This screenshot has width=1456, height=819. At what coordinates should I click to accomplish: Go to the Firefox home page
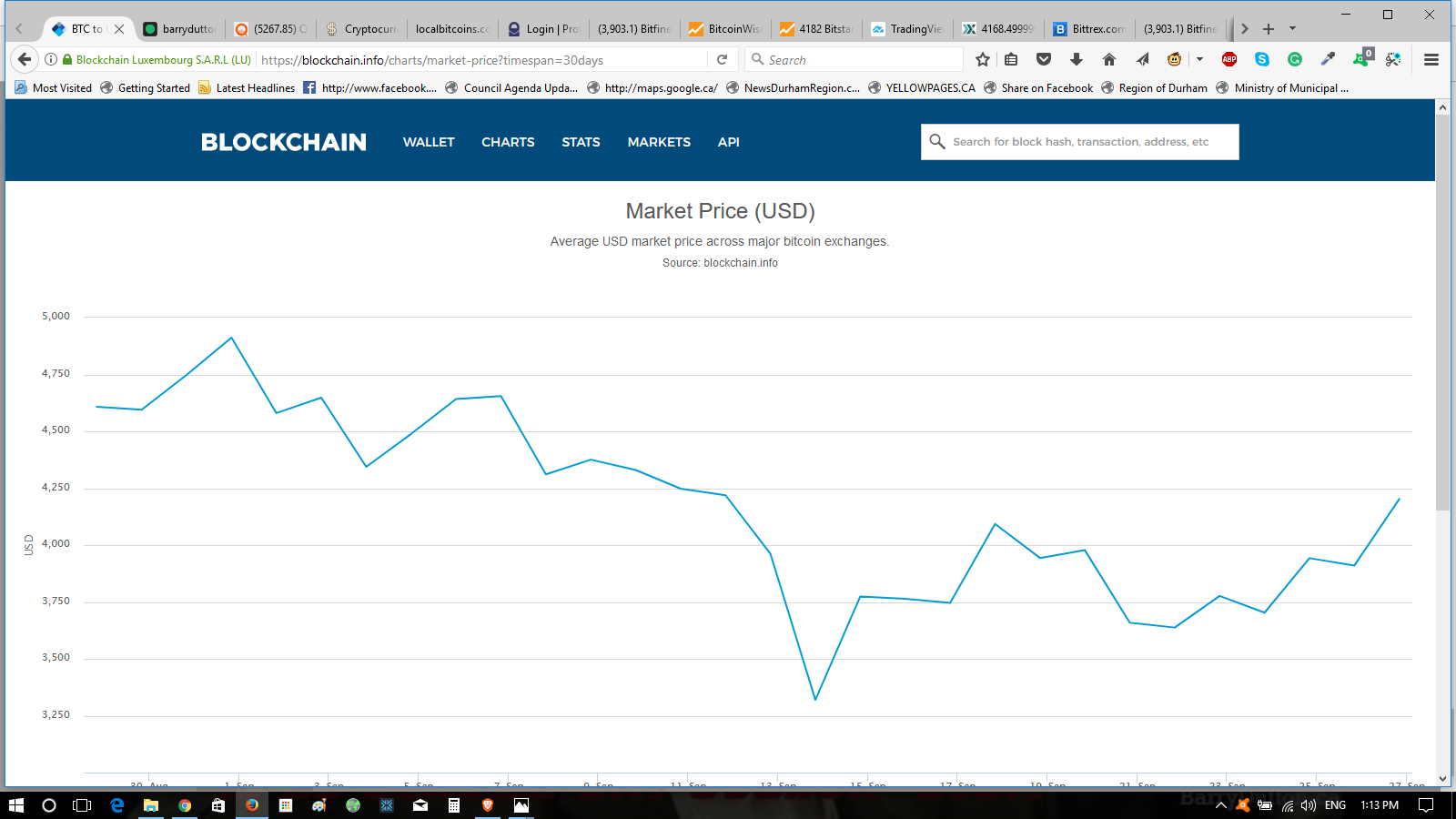[x=1109, y=60]
